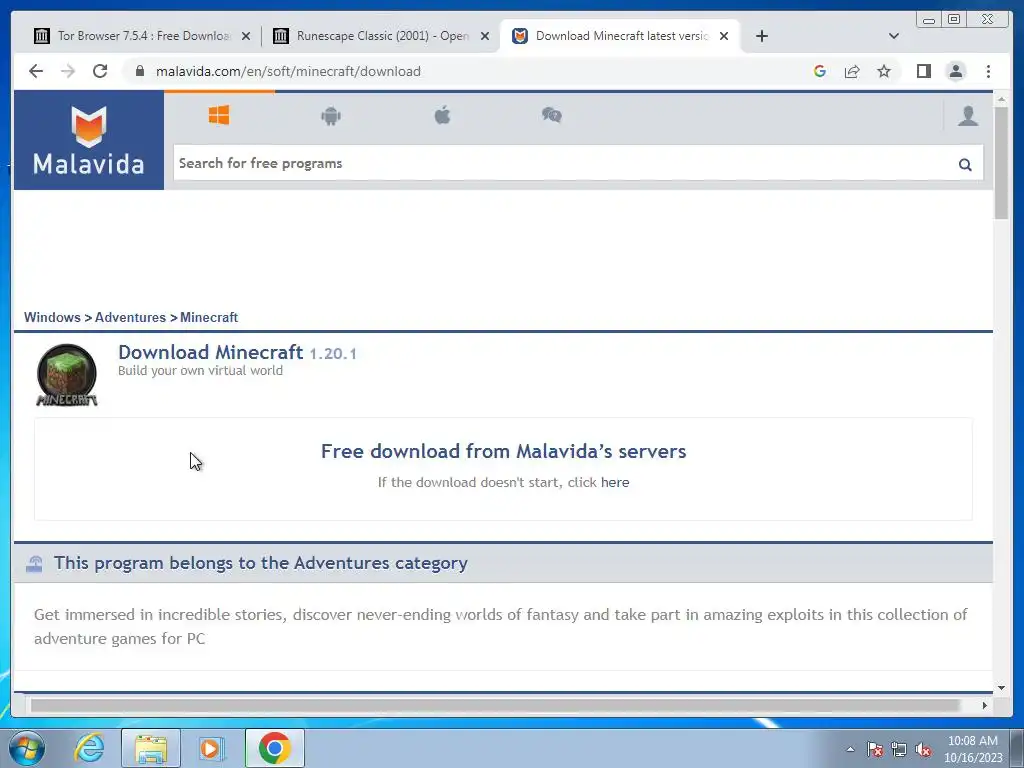Click the 'here' download link

point(615,483)
